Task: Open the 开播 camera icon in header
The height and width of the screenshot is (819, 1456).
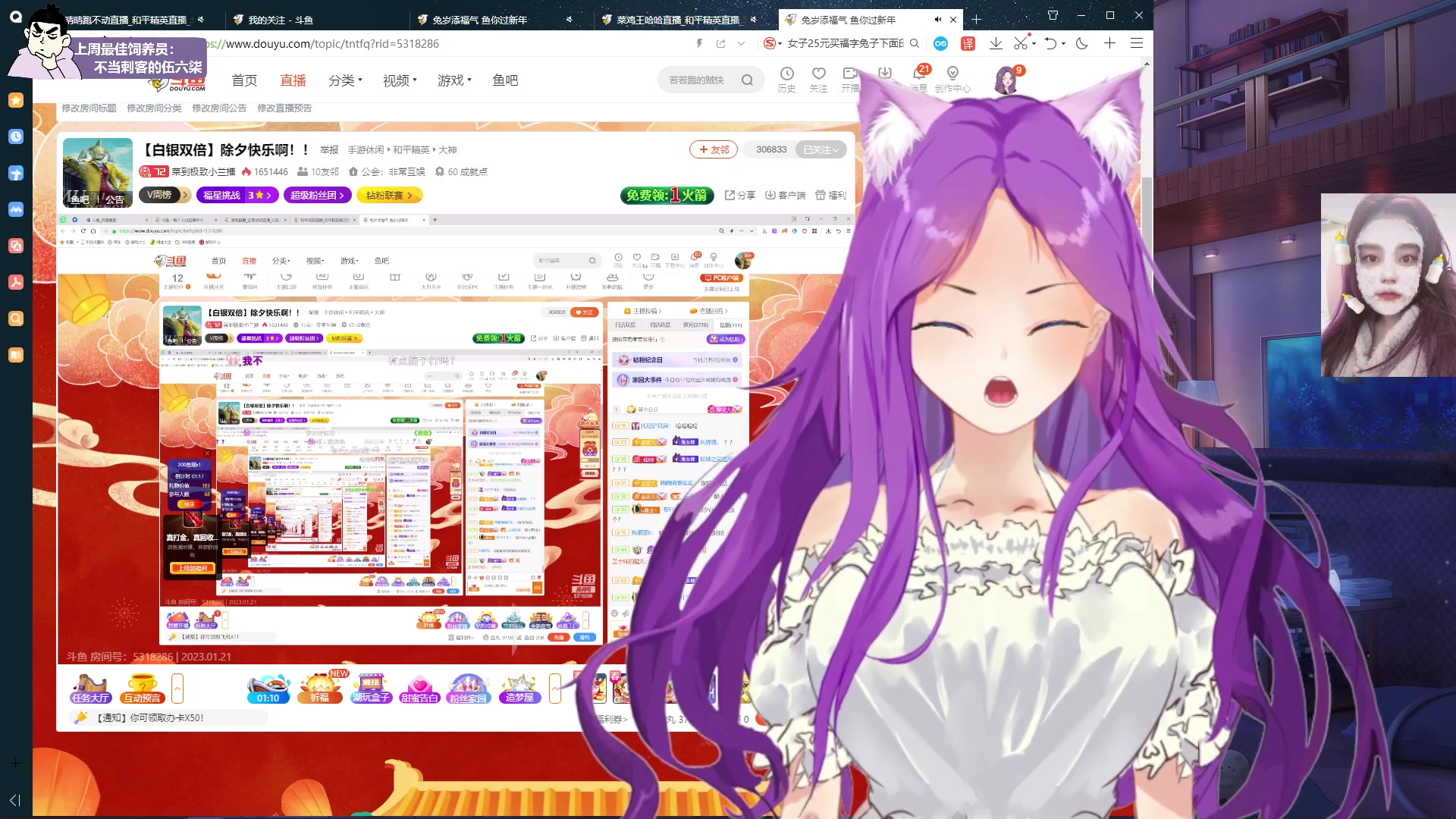Action: point(850,79)
